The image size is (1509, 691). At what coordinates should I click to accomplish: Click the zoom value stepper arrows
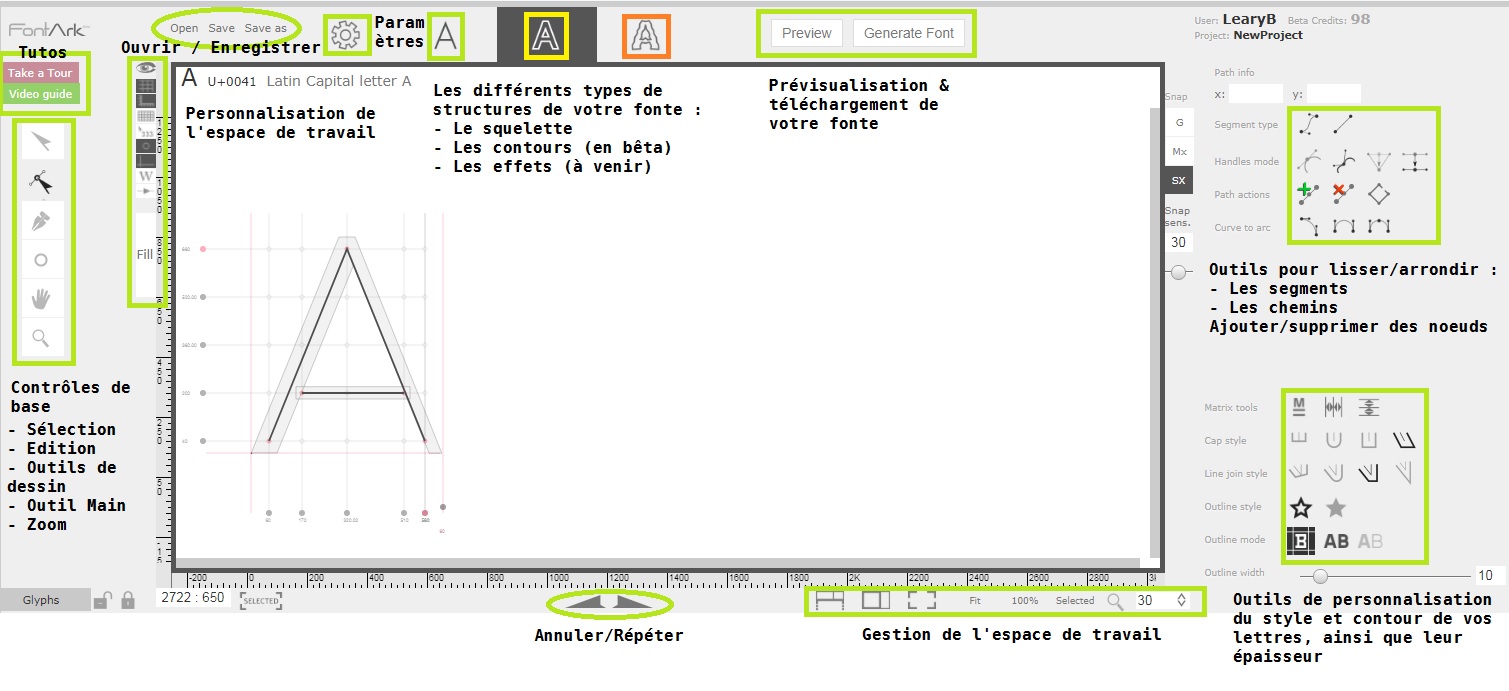tap(1182, 601)
